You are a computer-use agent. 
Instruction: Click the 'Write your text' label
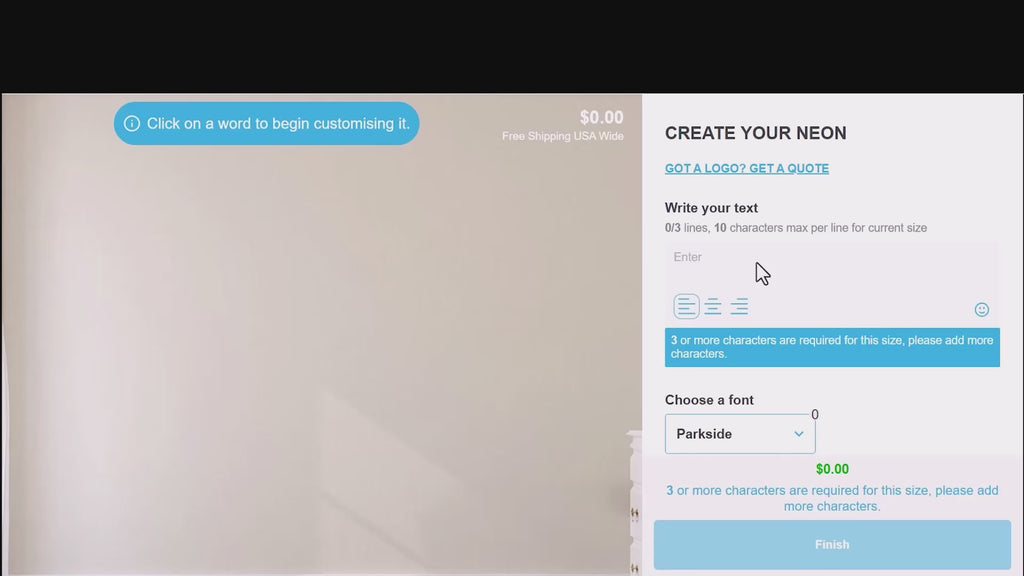(x=711, y=208)
